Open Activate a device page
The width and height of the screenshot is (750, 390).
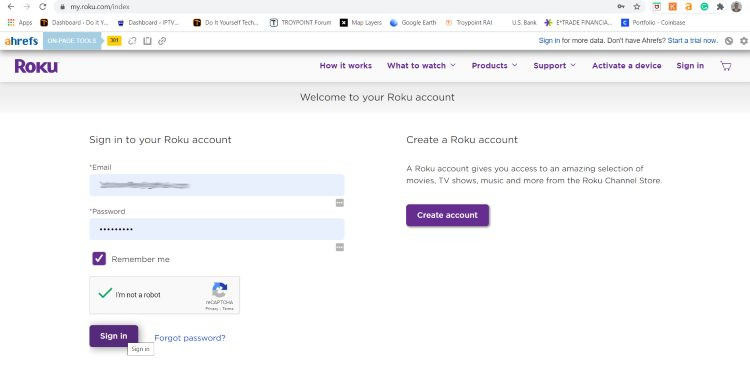click(x=627, y=66)
